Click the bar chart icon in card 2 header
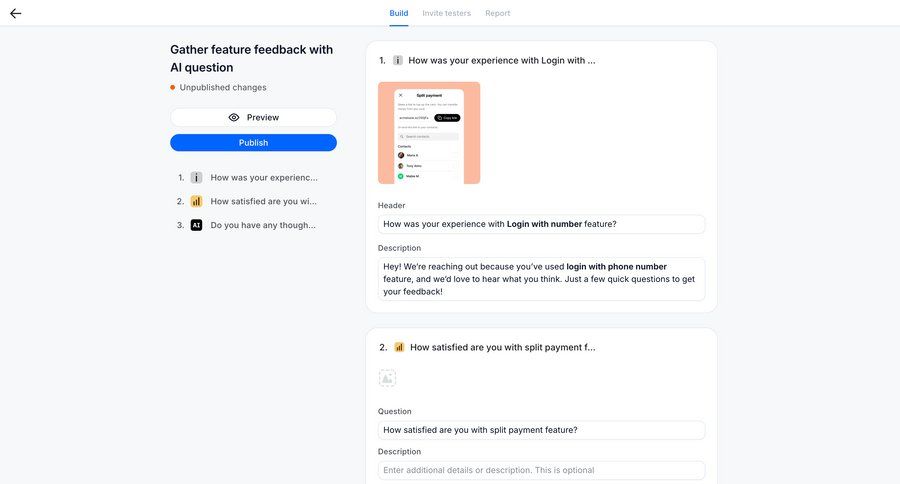This screenshot has width=900, height=484. point(399,347)
